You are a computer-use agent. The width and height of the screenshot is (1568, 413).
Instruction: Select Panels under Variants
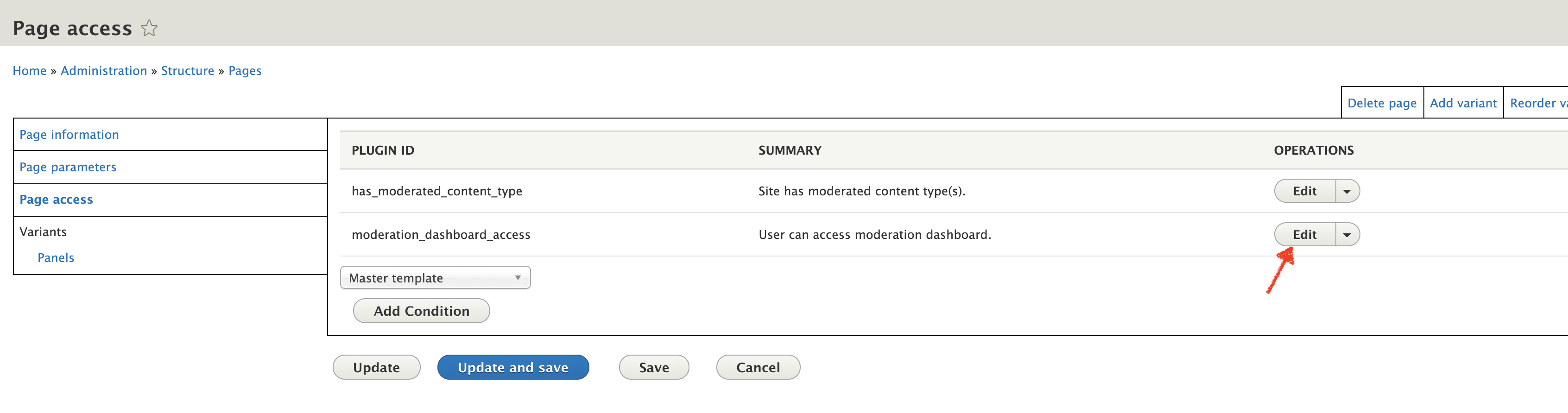click(x=56, y=257)
